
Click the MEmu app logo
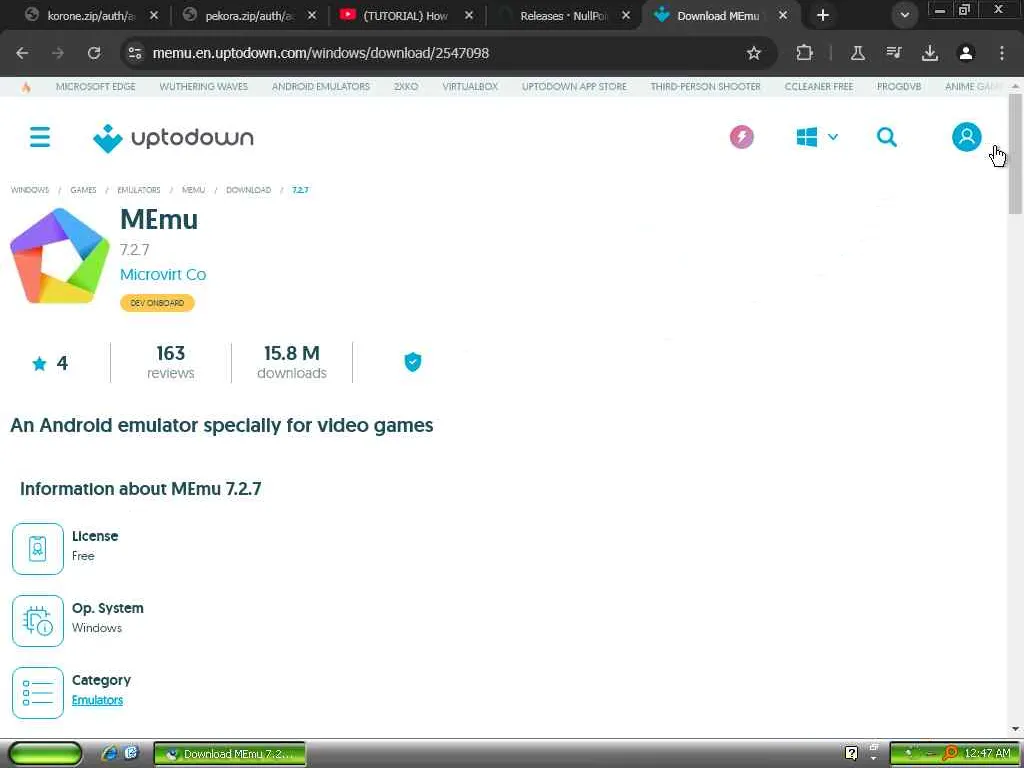point(59,256)
